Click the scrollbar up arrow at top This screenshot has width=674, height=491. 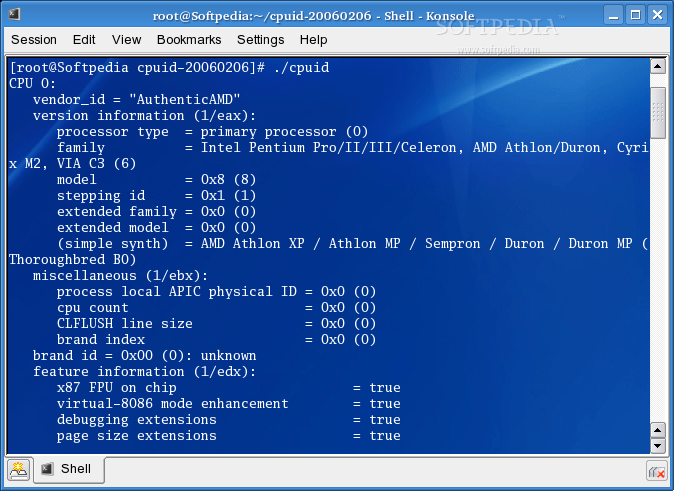[x=658, y=66]
